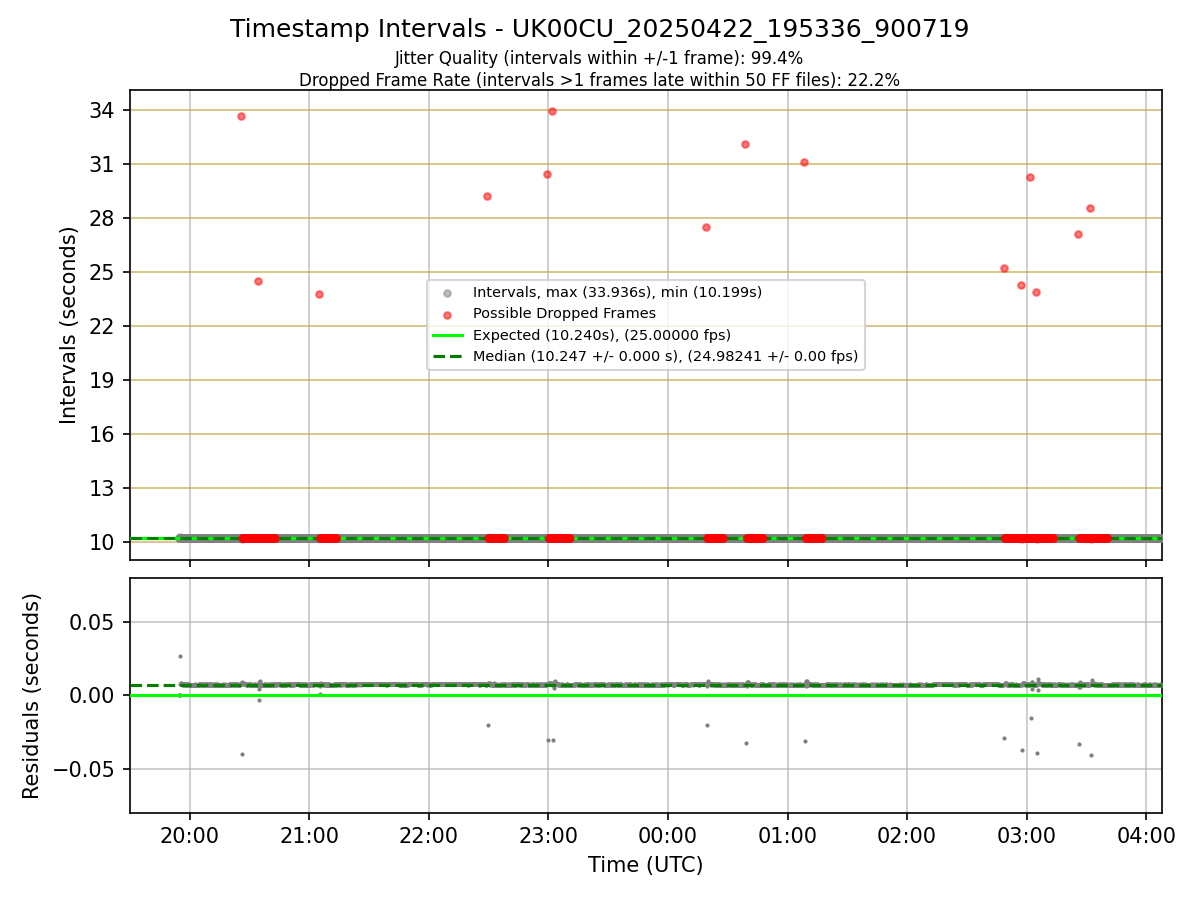This screenshot has width=1200, height=900.
Task: Click the 13 tick label on the intervals axis
Action: point(104,488)
